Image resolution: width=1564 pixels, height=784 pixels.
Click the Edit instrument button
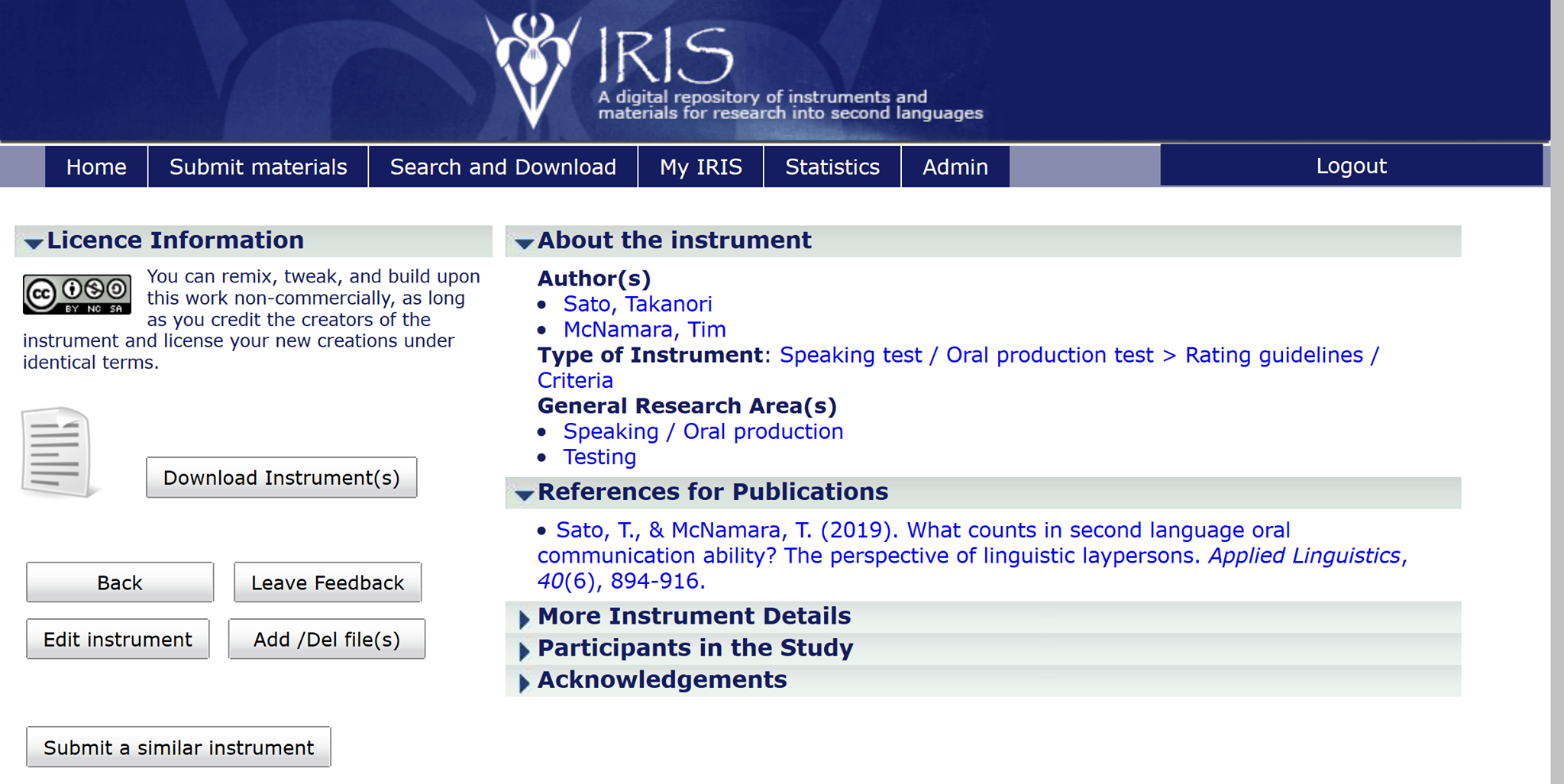pos(118,639)
